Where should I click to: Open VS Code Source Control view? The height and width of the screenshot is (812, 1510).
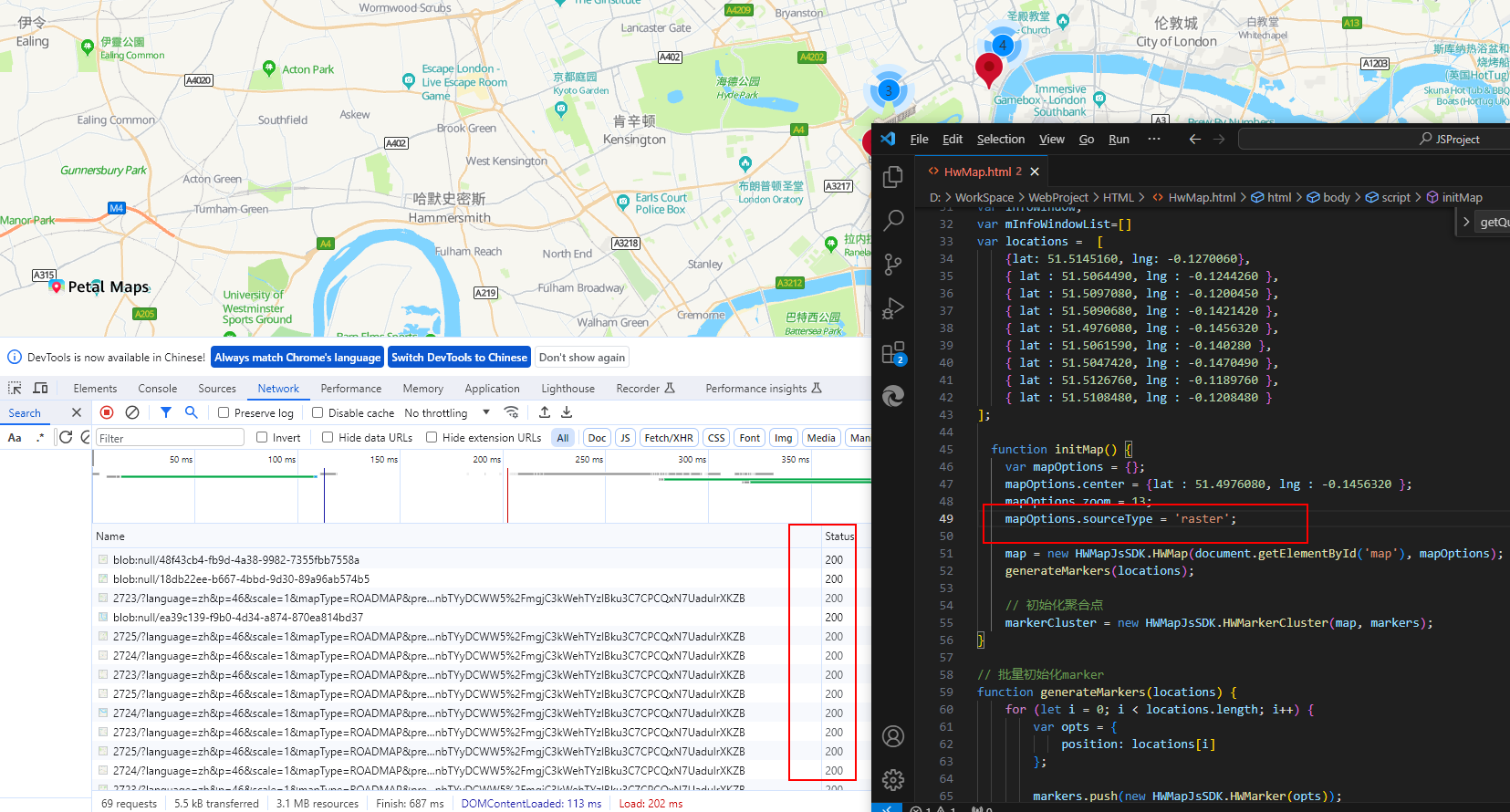[893, 264]
